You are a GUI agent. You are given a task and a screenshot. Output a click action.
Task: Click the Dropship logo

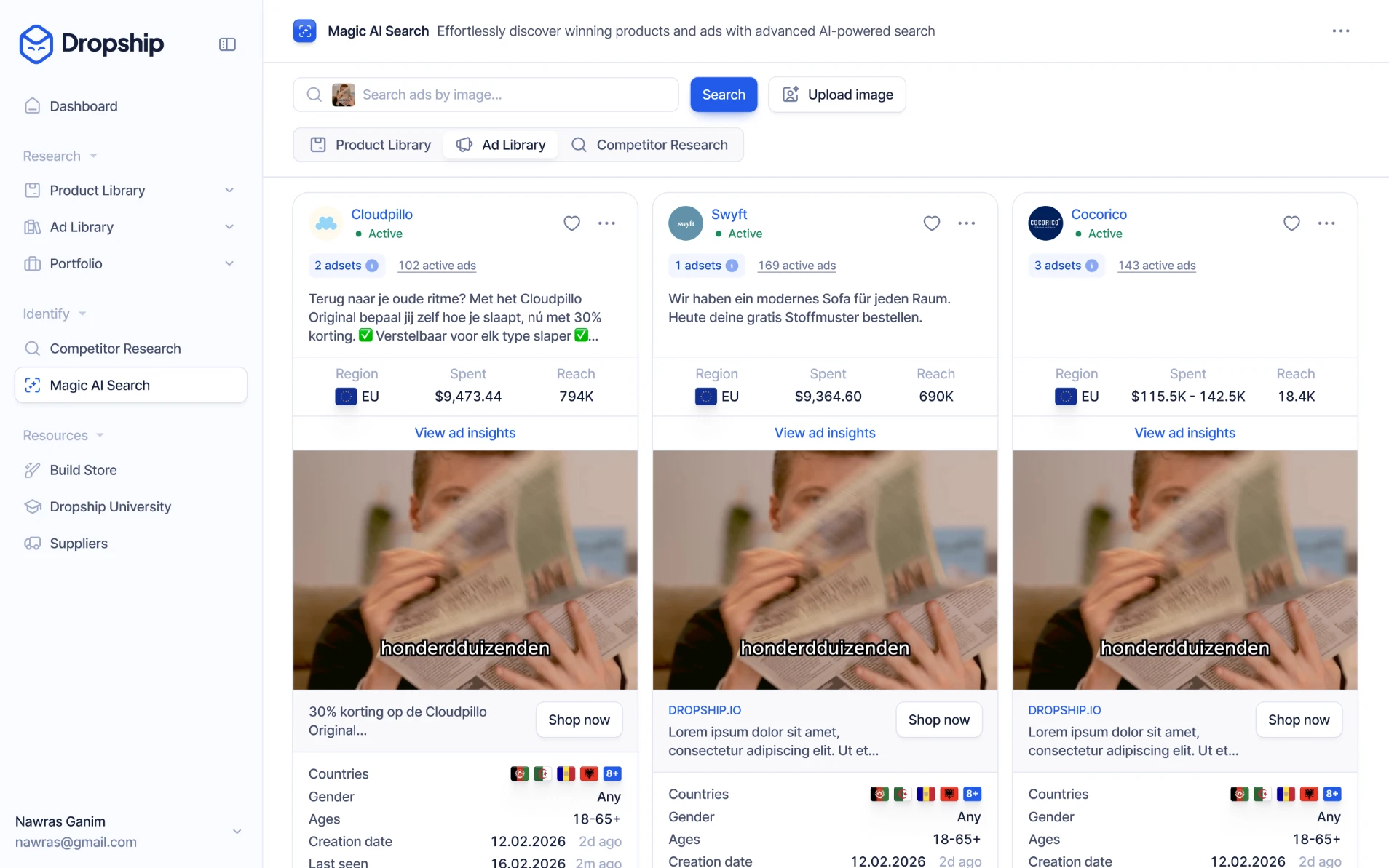91,44
